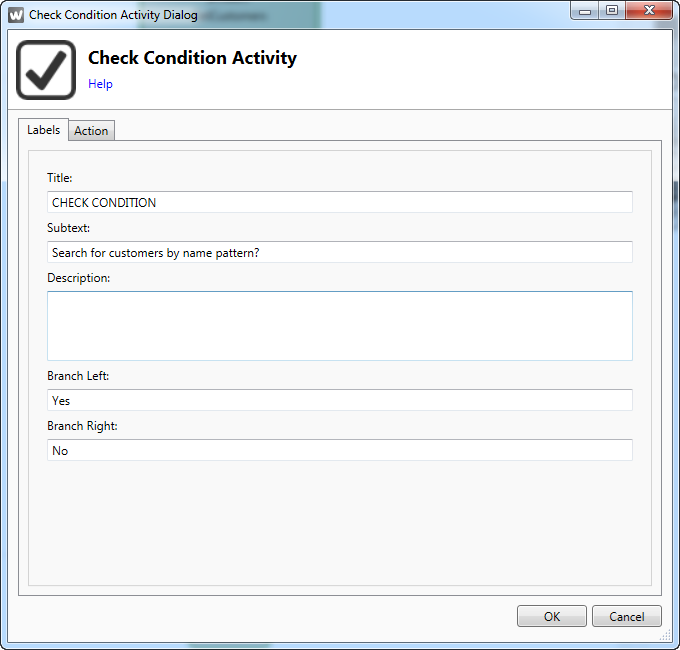Focus the empty Description text area

click(x=340, y=326)
